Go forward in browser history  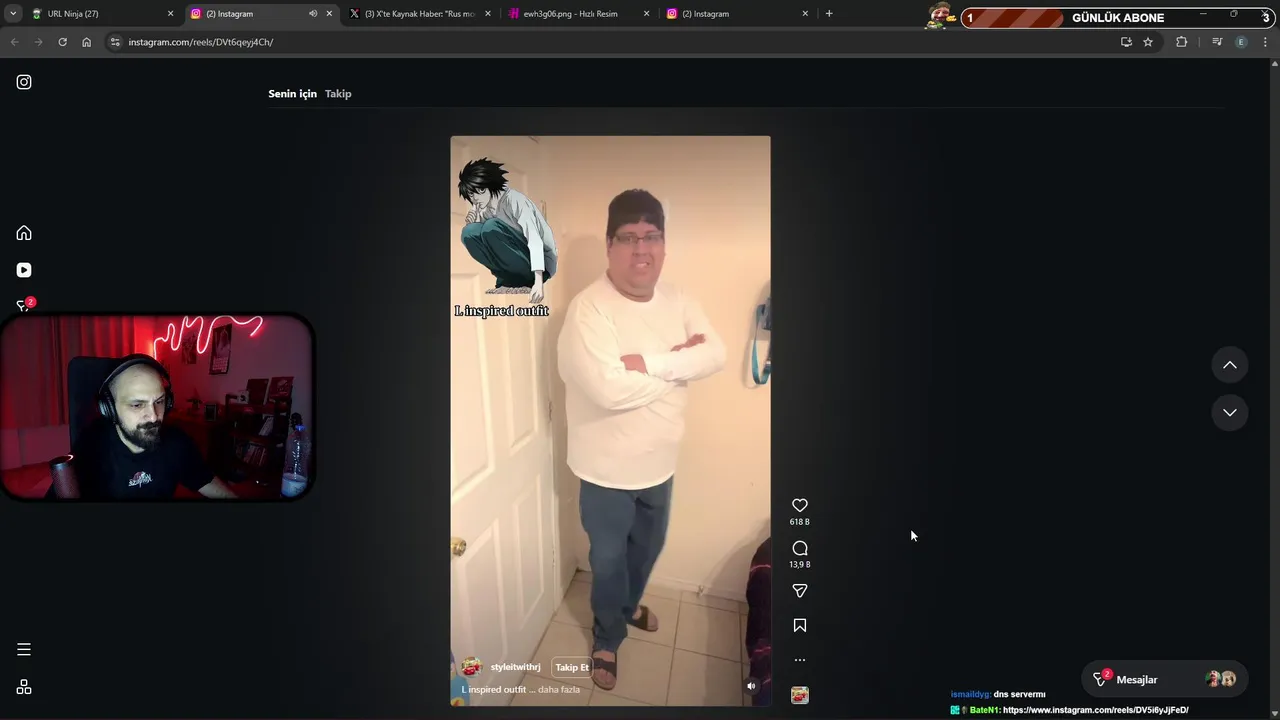(38, 42)
